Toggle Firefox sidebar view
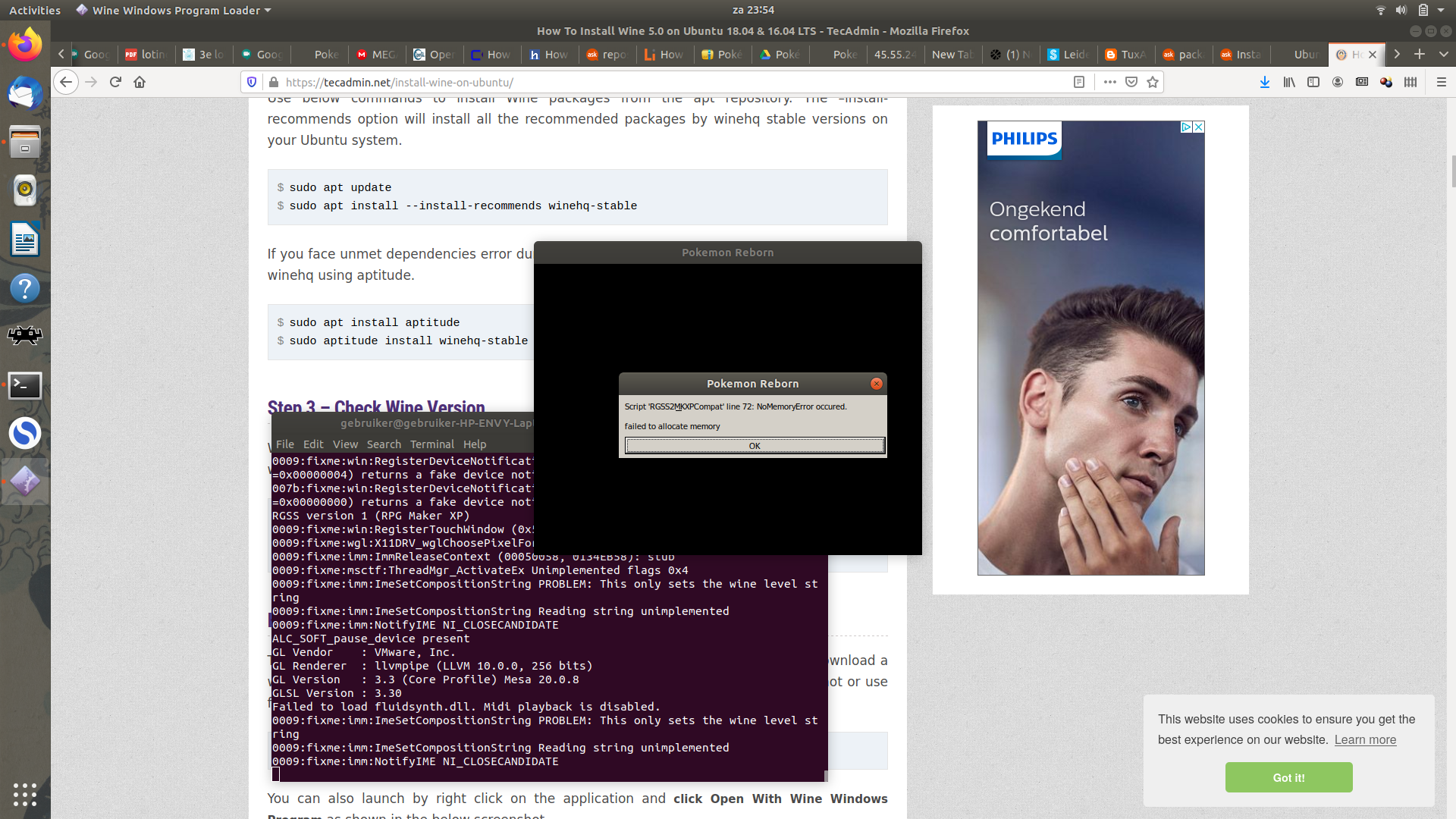1456x819 pixels. [x=1313, y=82]
